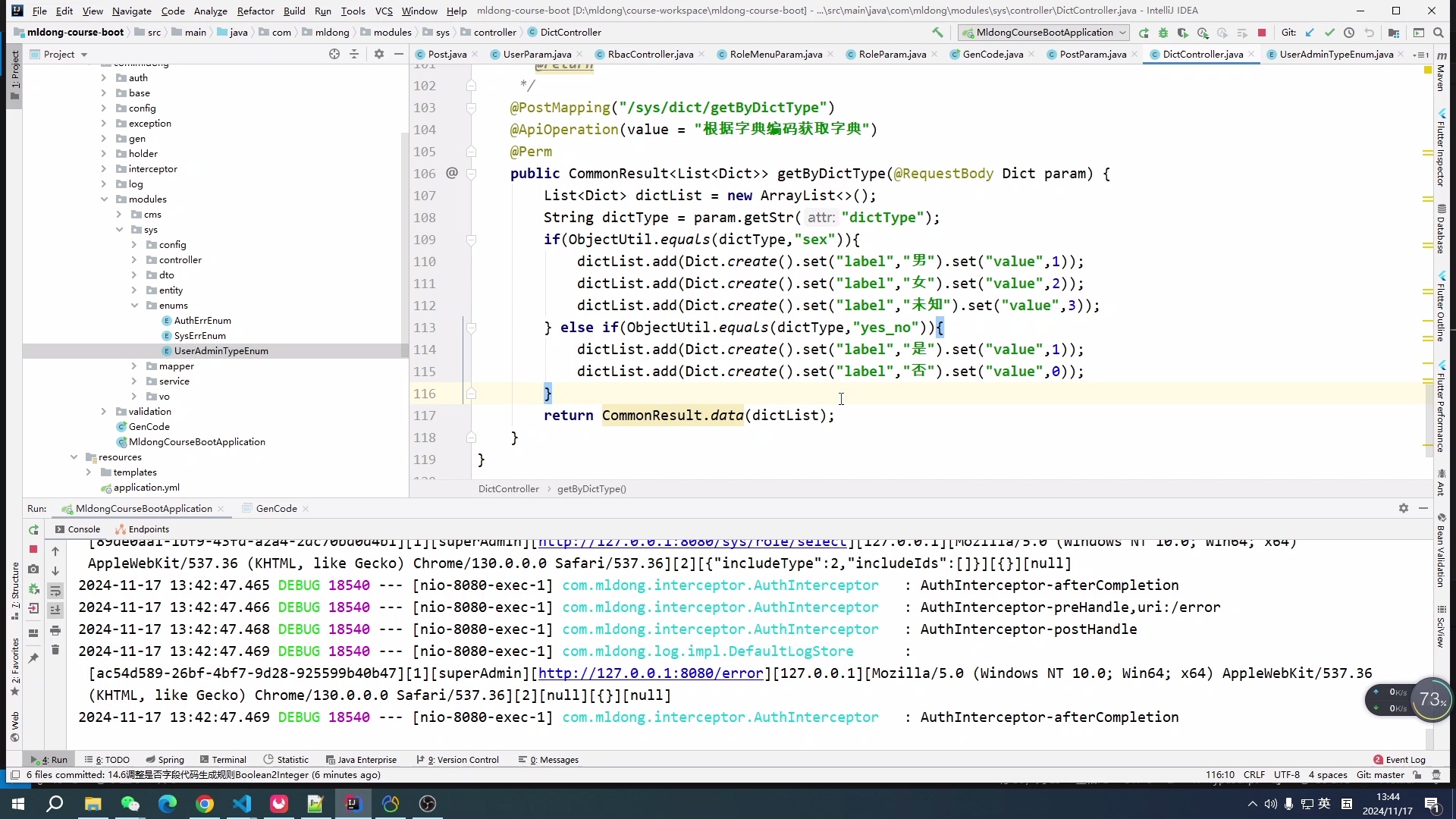The width and height of the screenshot is (1456, 819).
Task: Click the Build project hammer icon
Action: pyautogui.click(x=937, y=33)
